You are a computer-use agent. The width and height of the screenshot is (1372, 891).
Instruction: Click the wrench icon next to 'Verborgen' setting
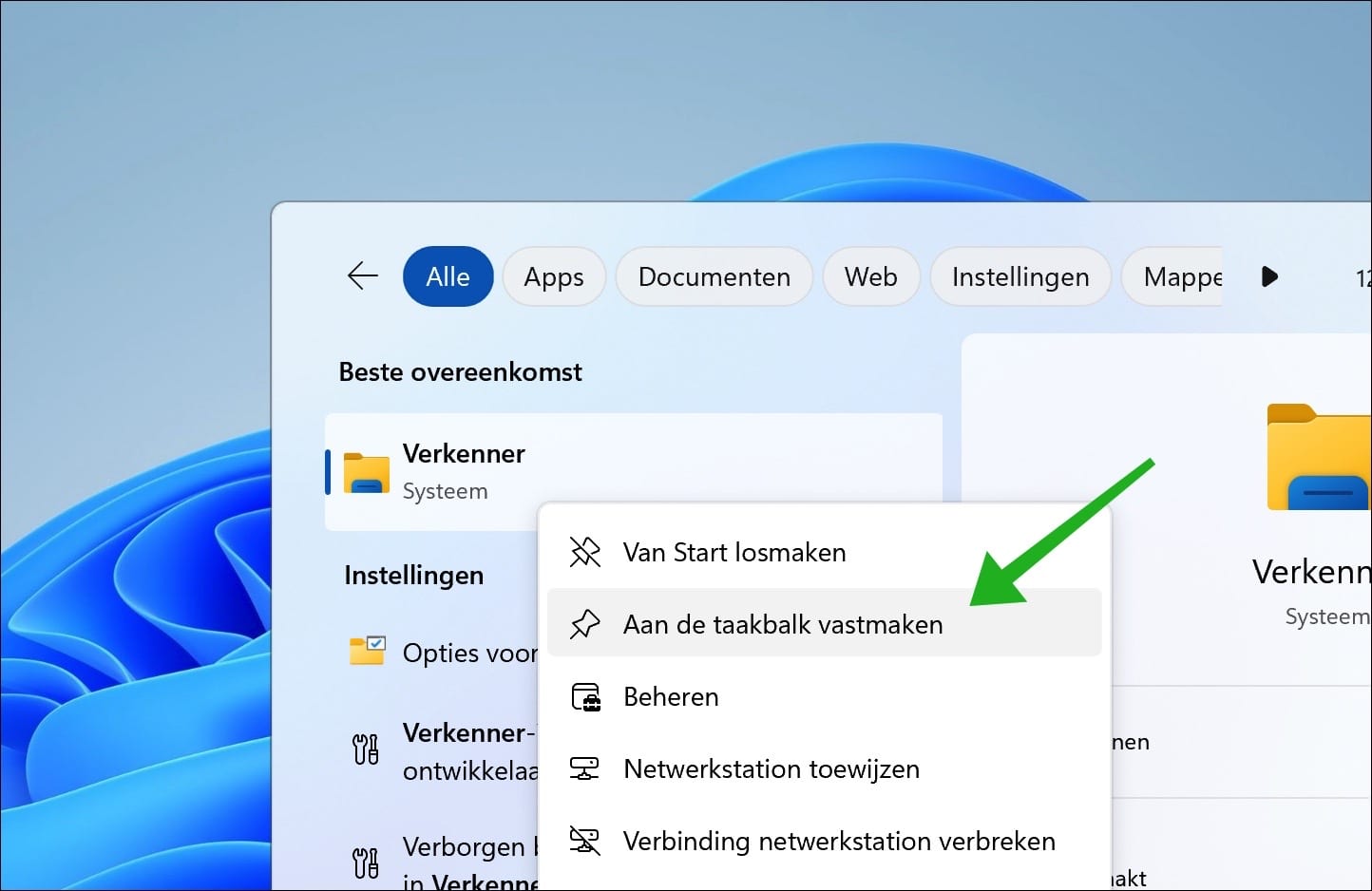click(365, 863)
